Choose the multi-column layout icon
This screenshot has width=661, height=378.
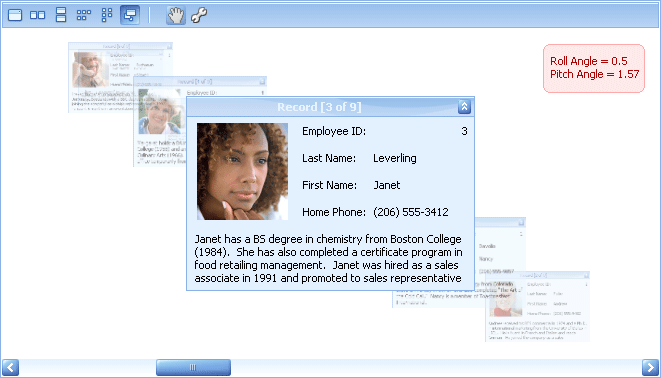click(x=107, y=15)
